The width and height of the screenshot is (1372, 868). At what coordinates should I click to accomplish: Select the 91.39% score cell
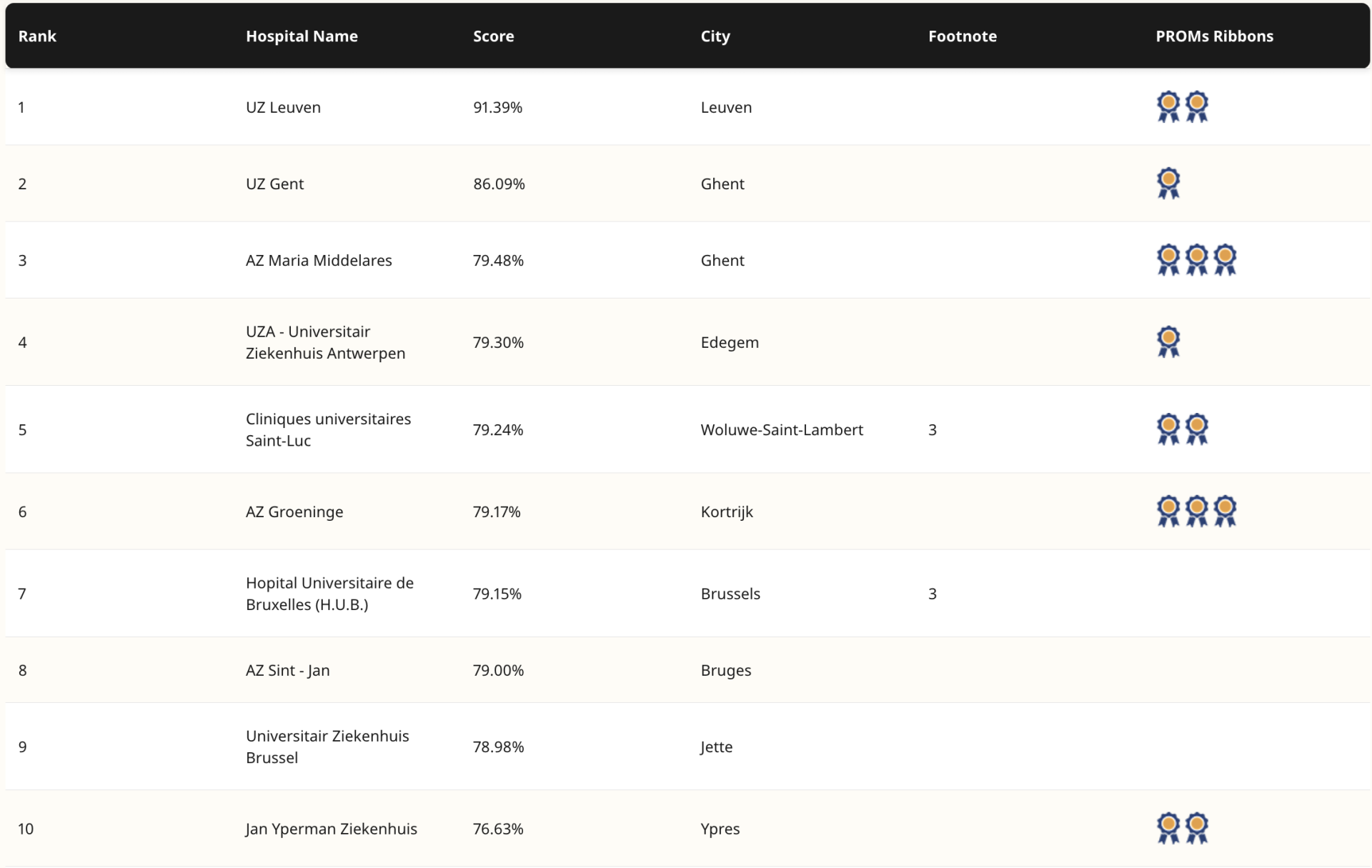pyautogui.click(x=497, y=107)
